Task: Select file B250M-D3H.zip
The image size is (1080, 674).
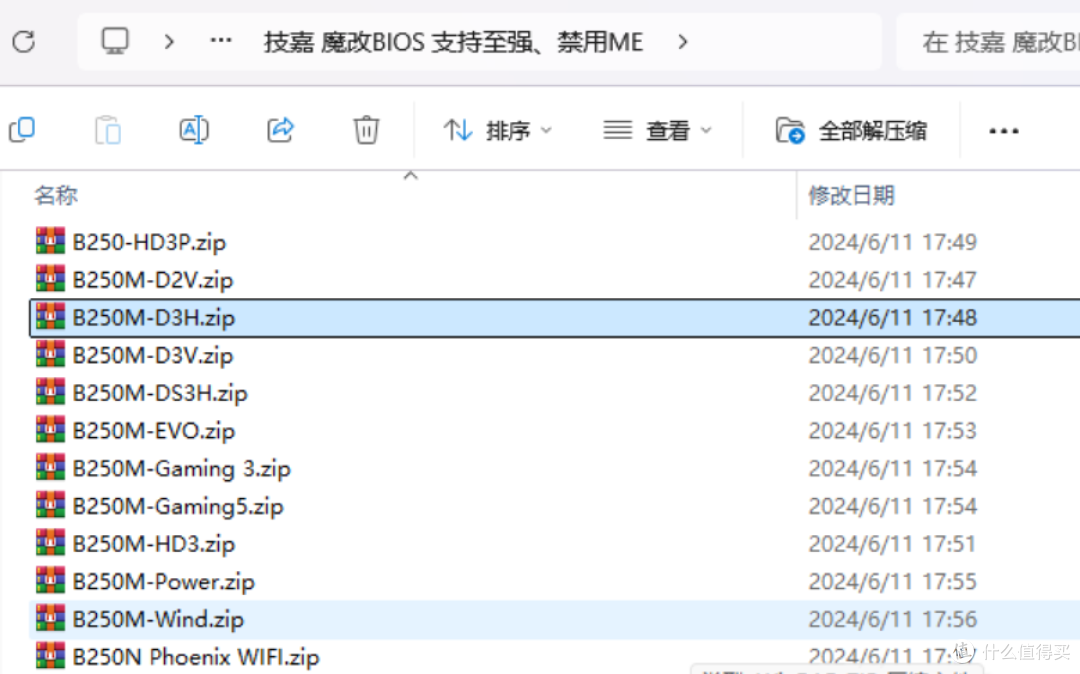Action: 154,318
